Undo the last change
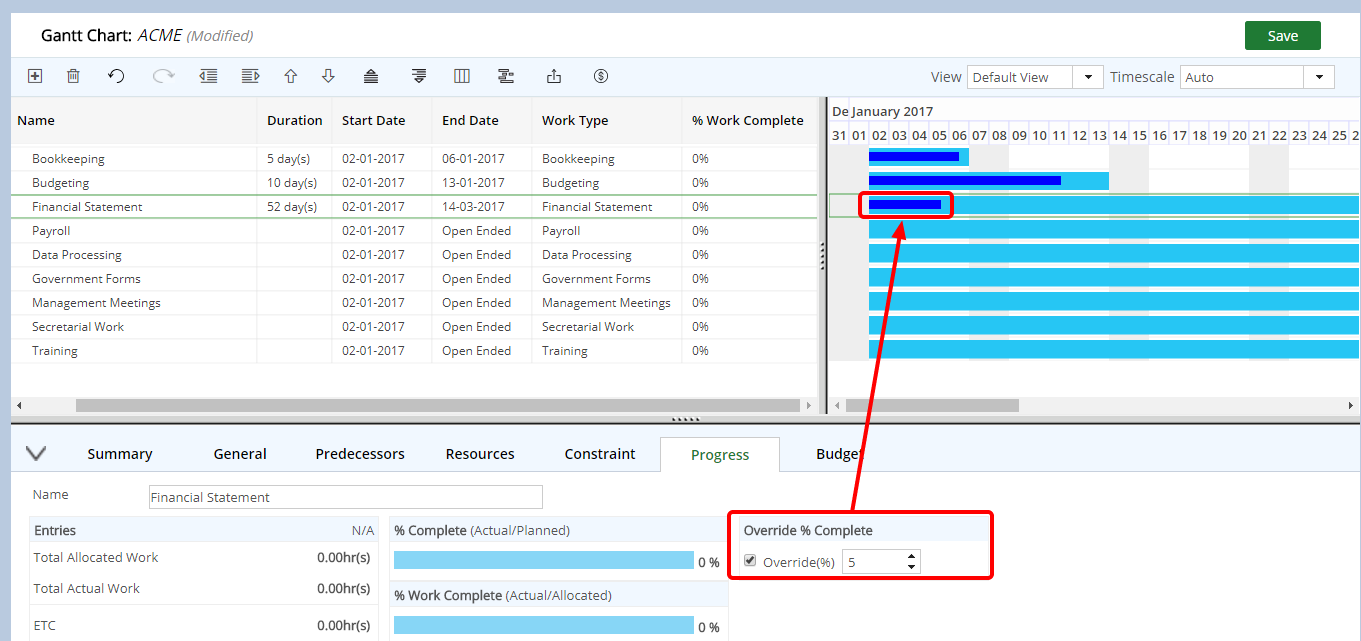Viewport: 1361px width, 641px height. click(116, 76)
